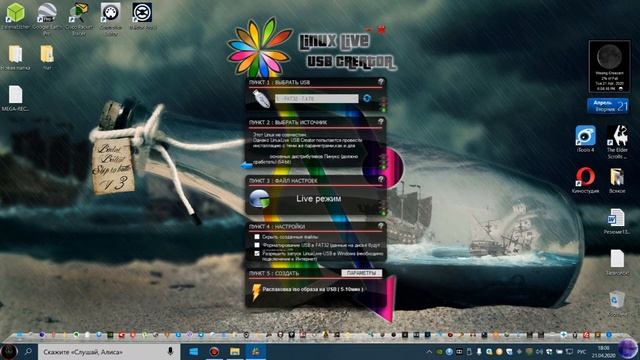Close LinuxLive USB Creator with red star
The width and height of the screenshot is (640, 360).
pyautogui.click(x=381, y=29)
